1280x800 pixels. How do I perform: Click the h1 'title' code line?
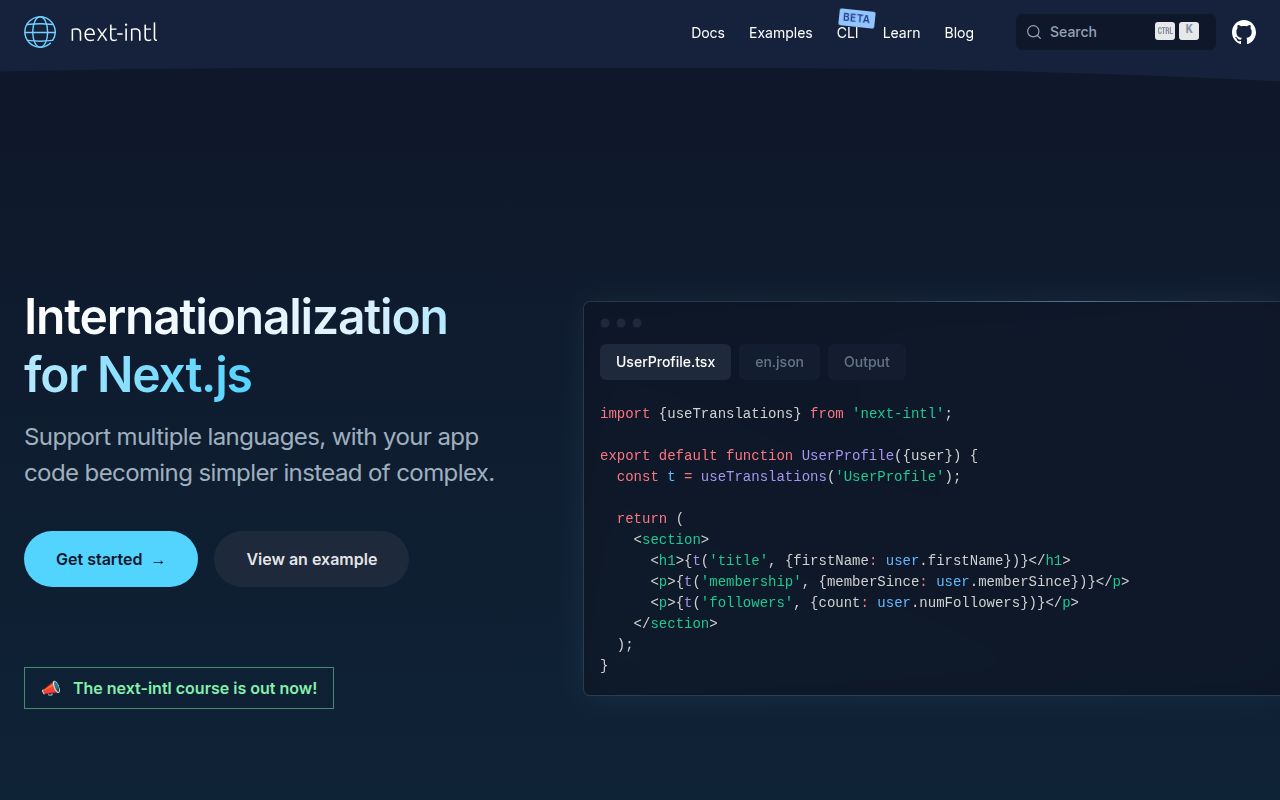pos(860,560)
